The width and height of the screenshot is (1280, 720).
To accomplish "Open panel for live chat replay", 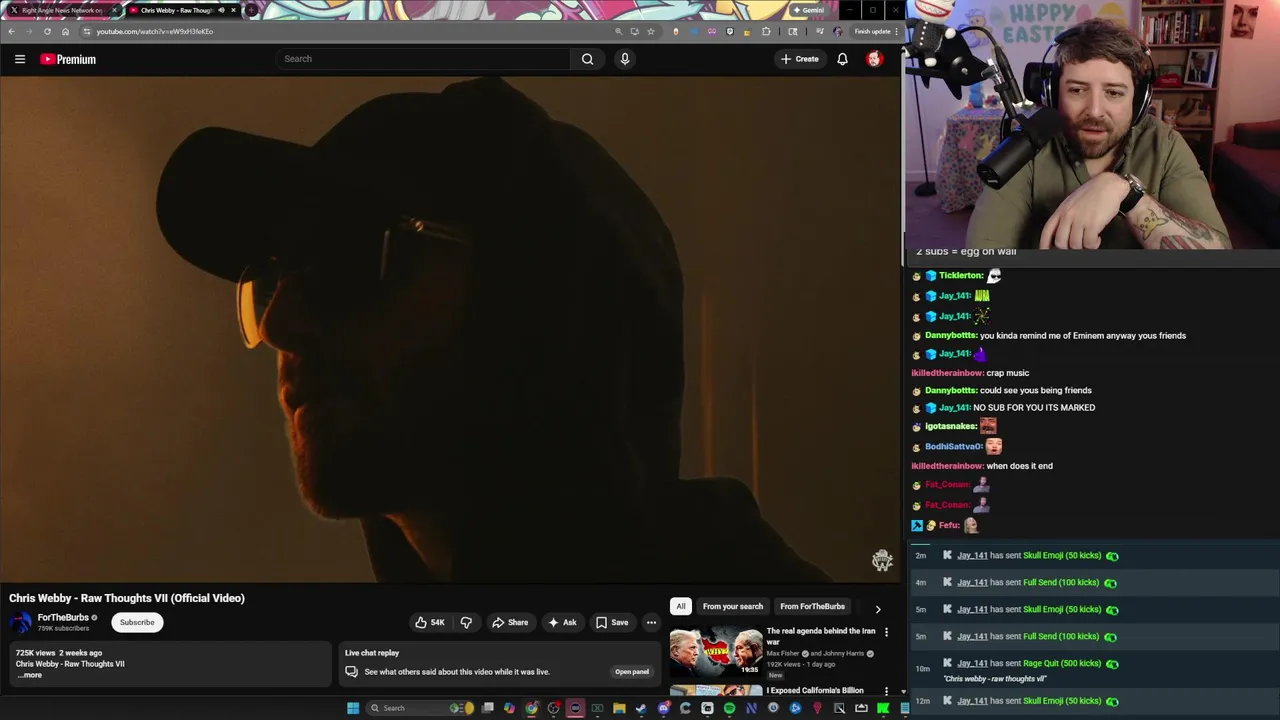I will [x=632, y=672].
